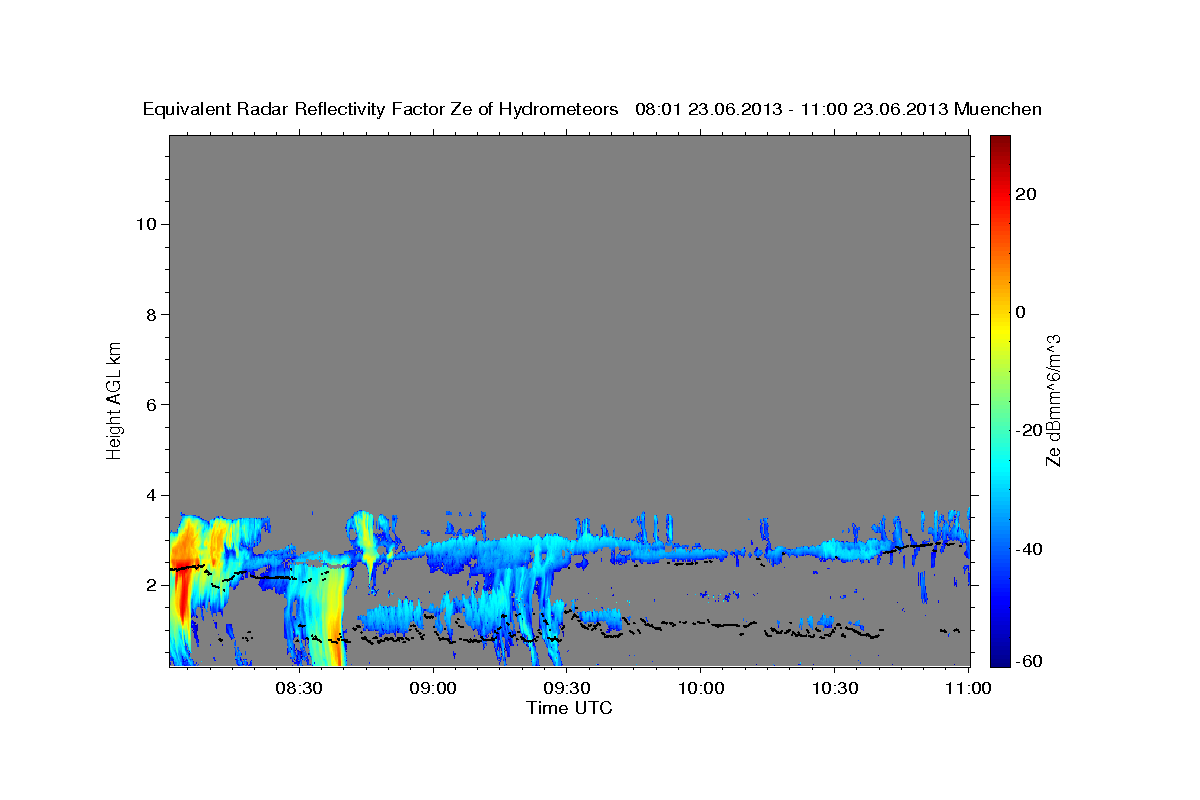The width and height of the screenshot is (1200, 800).
Task: Click the 08:30 time tick label
Action: [299, 688]
